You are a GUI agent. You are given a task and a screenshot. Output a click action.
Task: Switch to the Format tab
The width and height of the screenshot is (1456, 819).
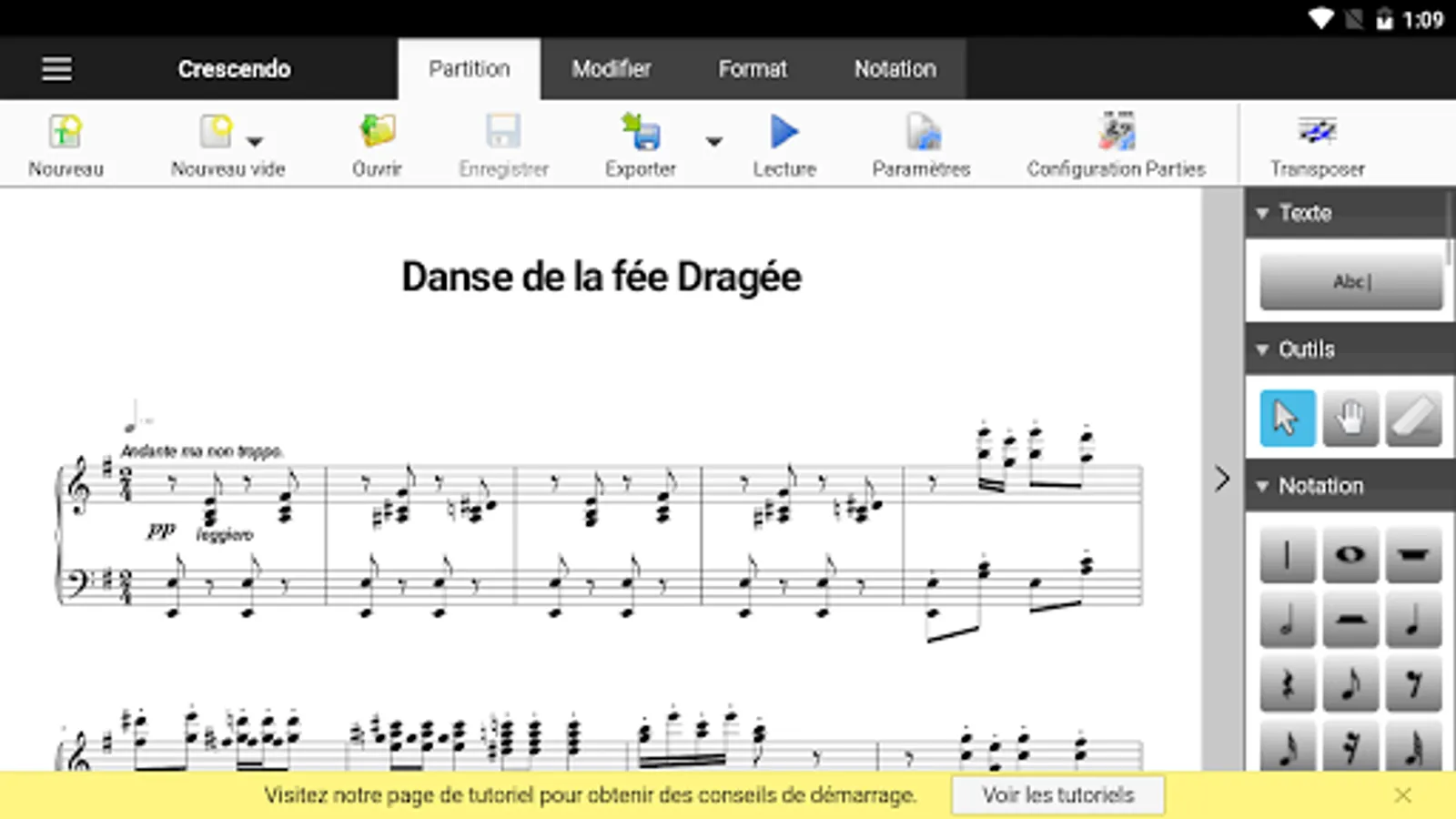pos(753,69)
